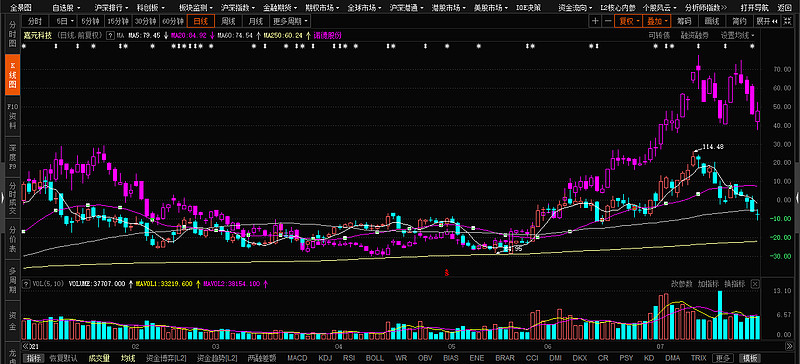800x364 pixels.
Task: Switch to the 周线 weekly chart tab
Action: 228,21
